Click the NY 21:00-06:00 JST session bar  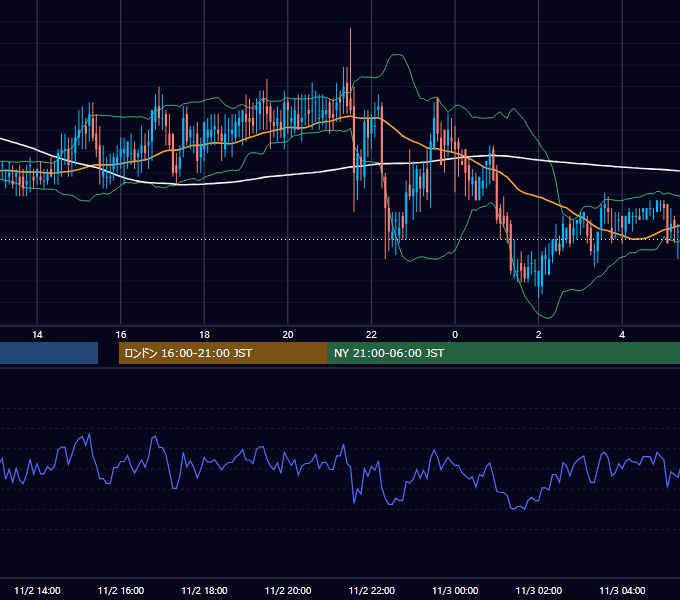click(x=503, y=353)
